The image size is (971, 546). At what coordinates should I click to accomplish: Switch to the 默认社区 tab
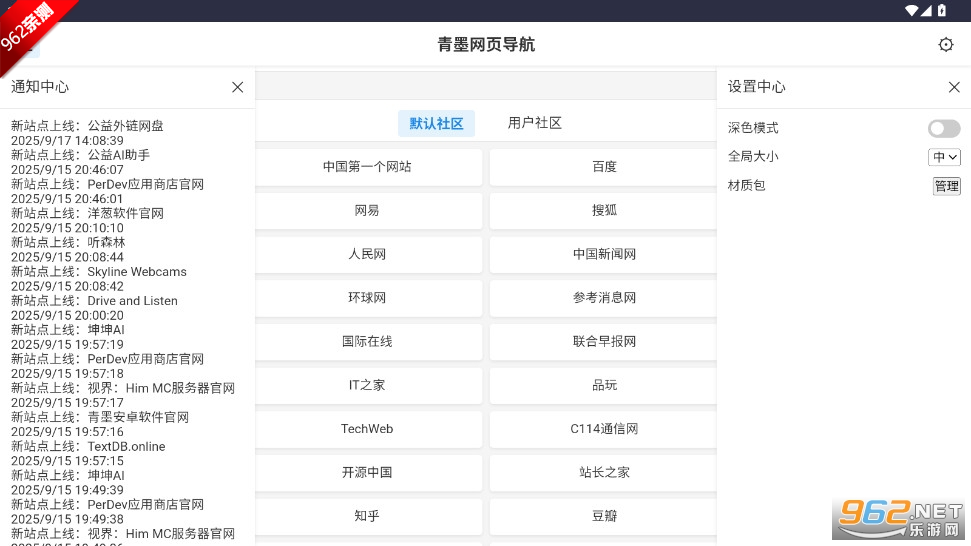(436, 123)
